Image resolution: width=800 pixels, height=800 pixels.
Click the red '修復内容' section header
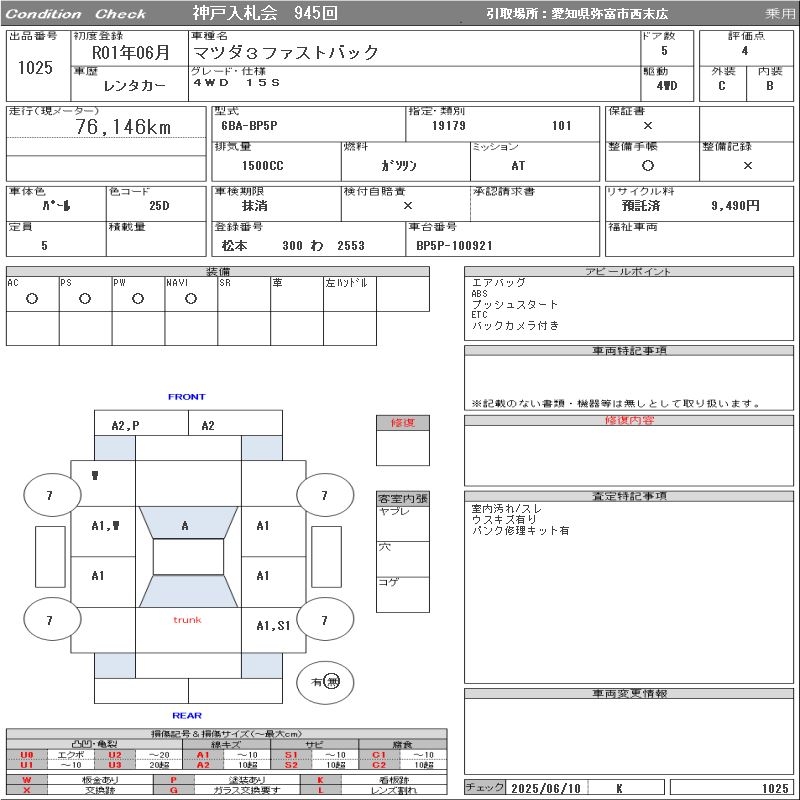coord(629,420)
